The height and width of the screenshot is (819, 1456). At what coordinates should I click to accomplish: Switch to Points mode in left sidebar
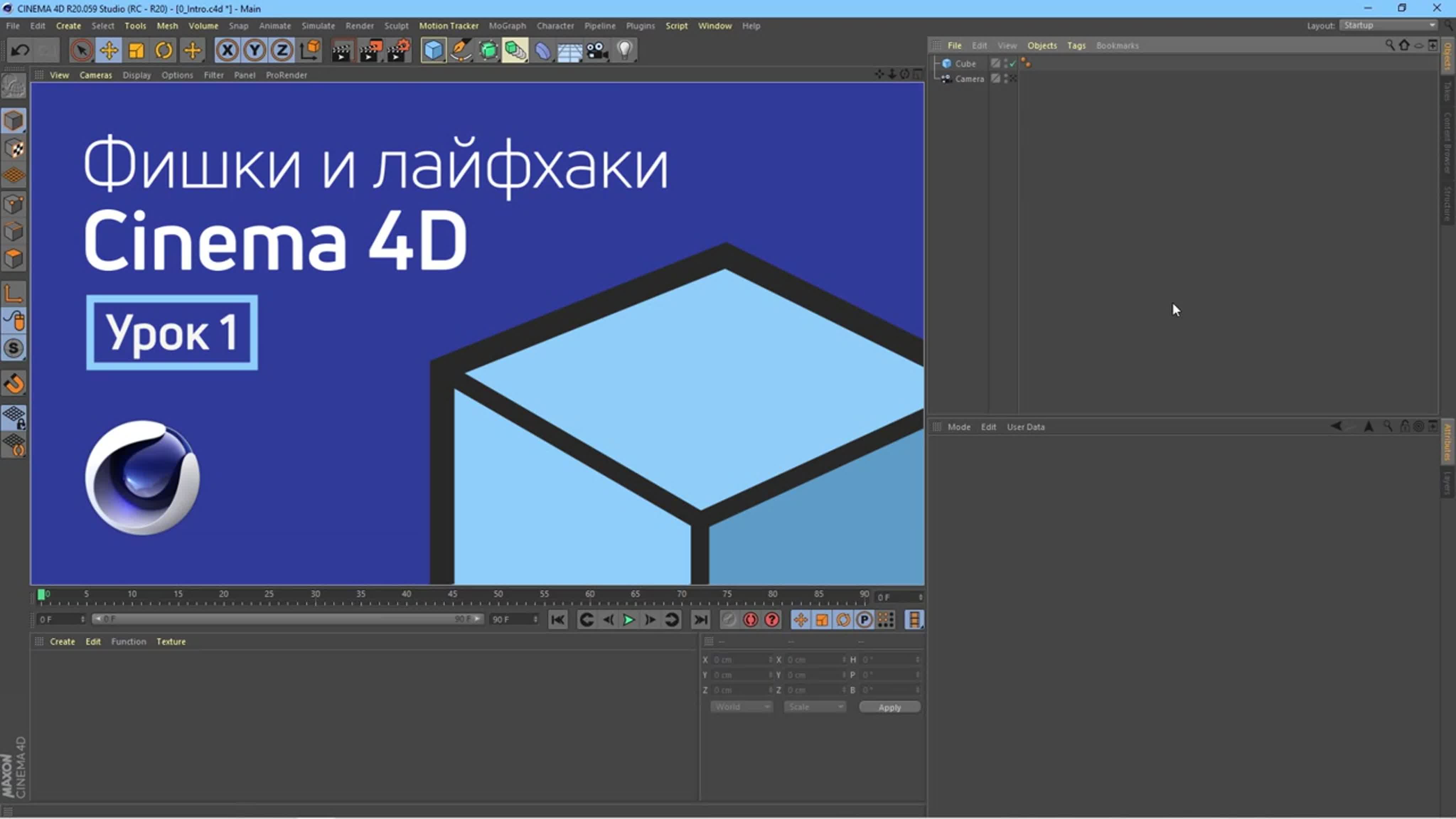coord(14,204)
